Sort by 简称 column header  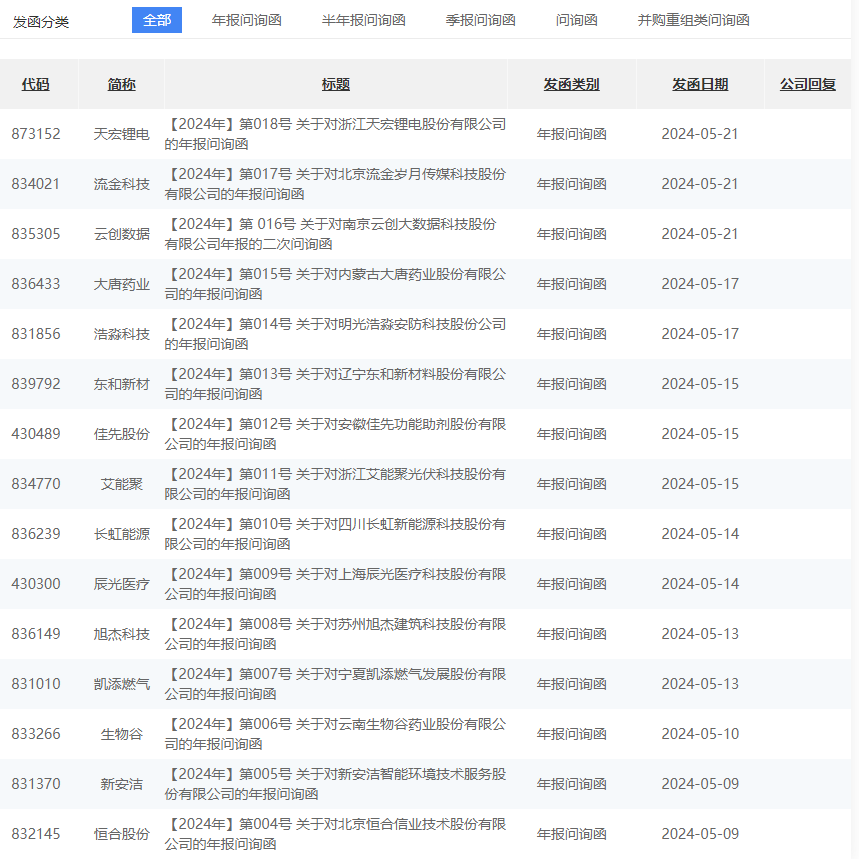122,84
